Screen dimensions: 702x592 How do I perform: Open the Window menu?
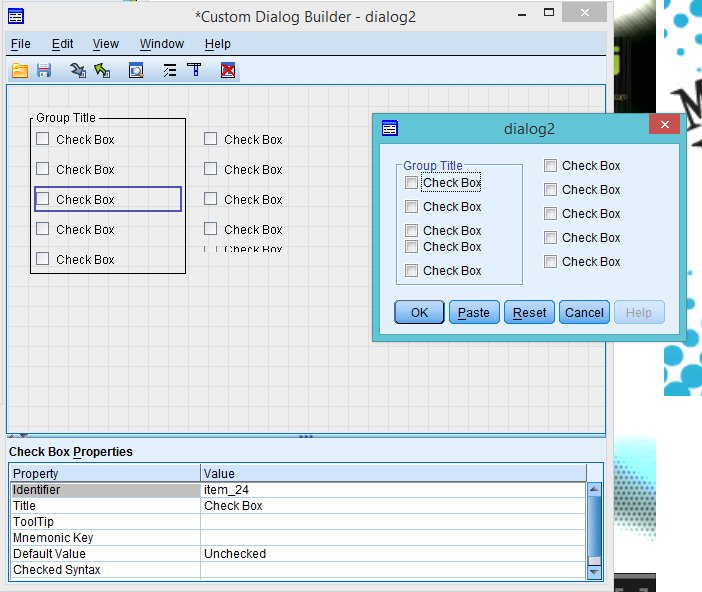(x=161, y=44)
